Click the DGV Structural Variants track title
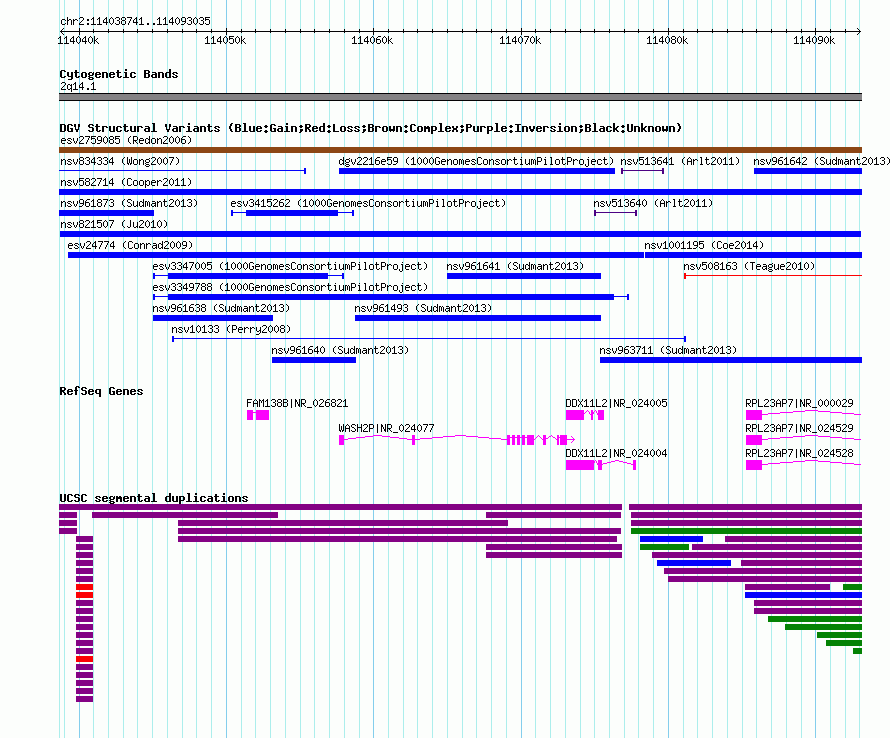 pyautogui.click(x=370, y=128)
